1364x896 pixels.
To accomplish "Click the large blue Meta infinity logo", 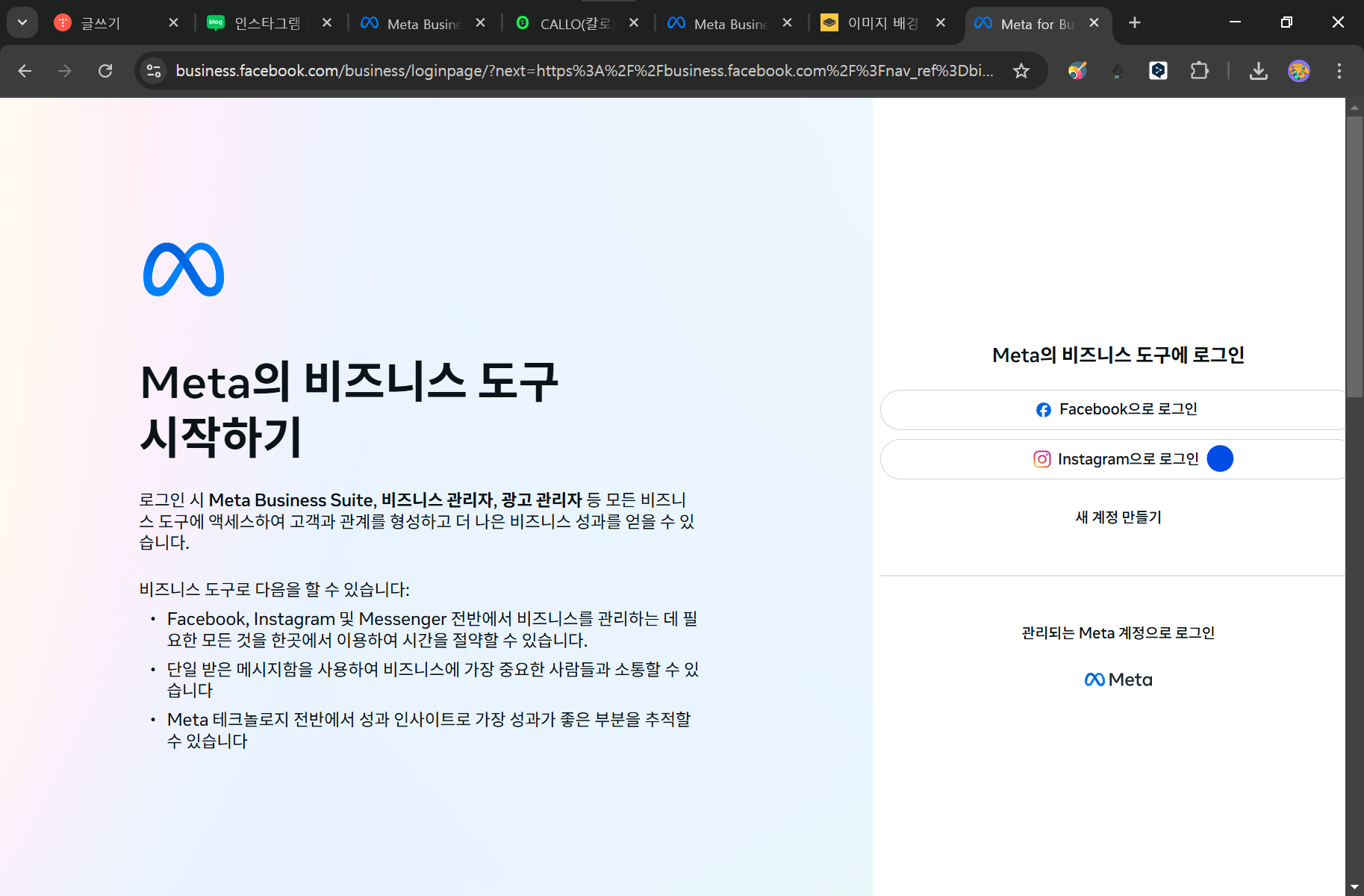I will coord(184,270).
